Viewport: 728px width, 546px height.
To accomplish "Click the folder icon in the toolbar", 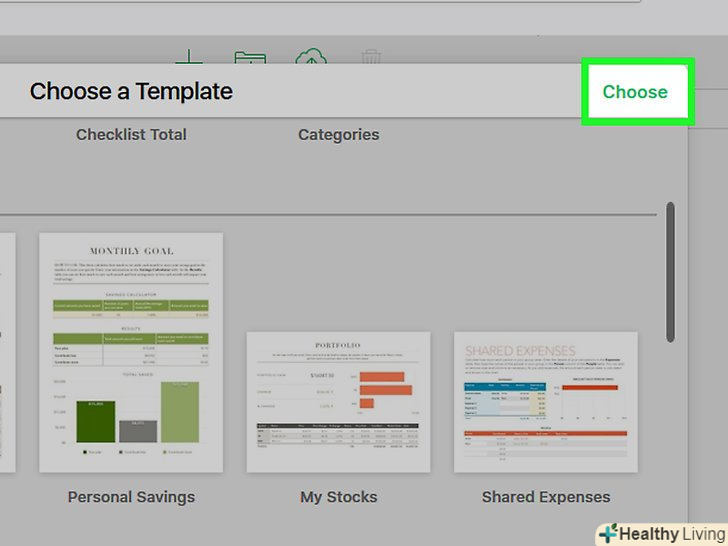I will pyautogui.click(x=250, y=57).
